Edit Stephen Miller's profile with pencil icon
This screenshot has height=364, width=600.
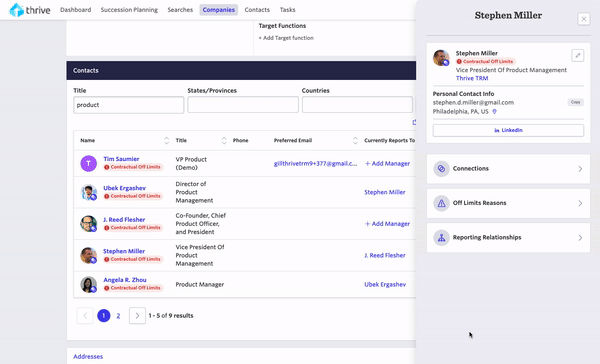578,55
